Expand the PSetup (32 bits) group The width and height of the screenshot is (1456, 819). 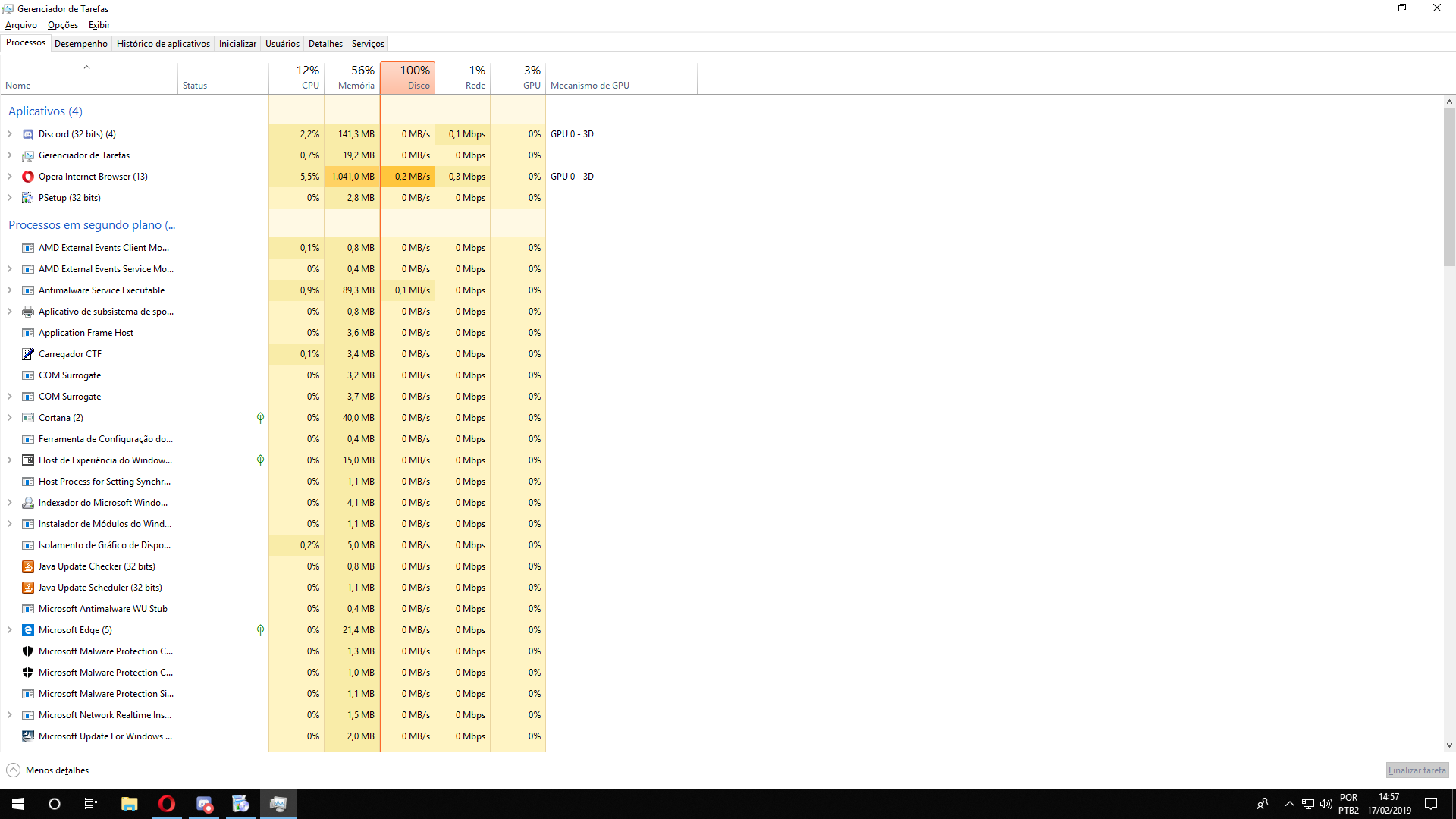tap(10, 198)
